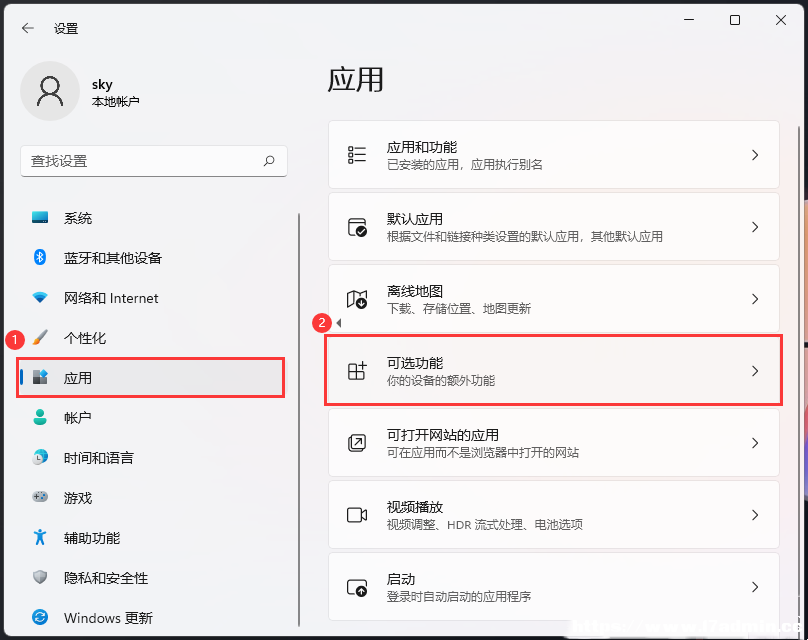Expand 启动 using its chevron
The width and height of the screenshot is (808, 640).
[x=755, y=587]
